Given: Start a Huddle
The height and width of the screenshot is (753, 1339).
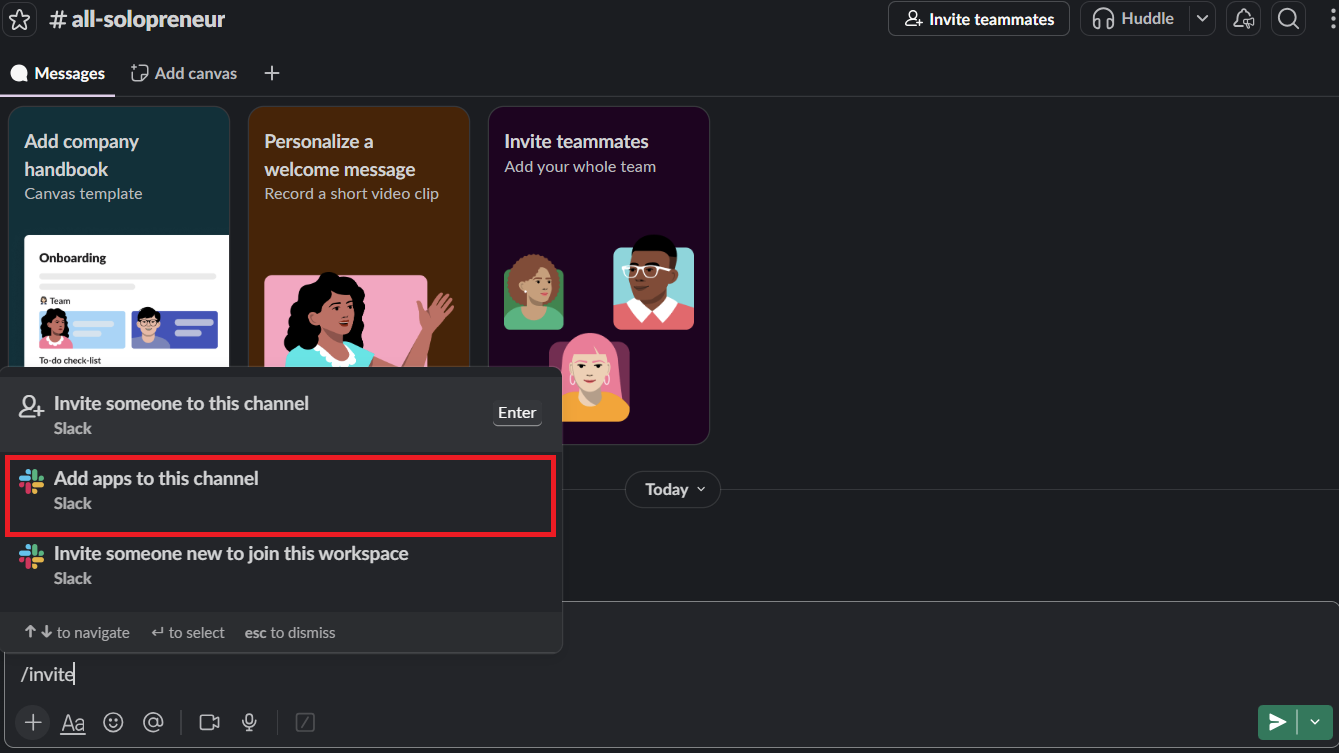Looking at the screenshot, I should pos(1134,19).
